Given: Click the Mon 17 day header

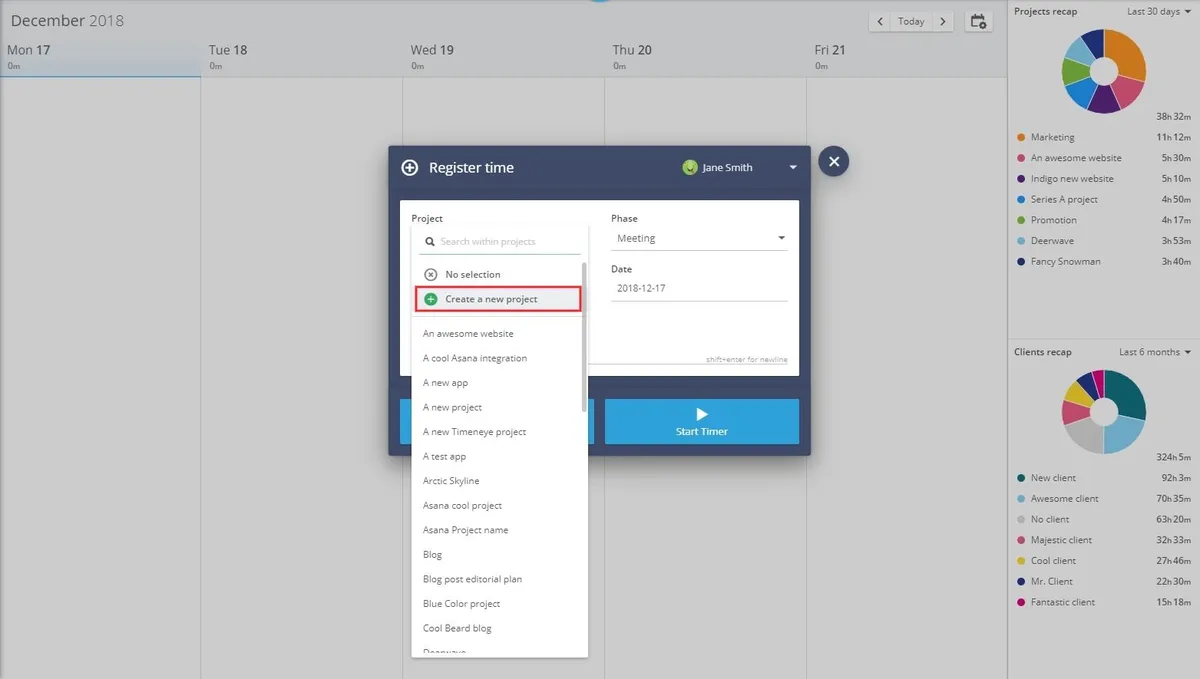Looking at the screenshot, I should (x=100, y=57).
